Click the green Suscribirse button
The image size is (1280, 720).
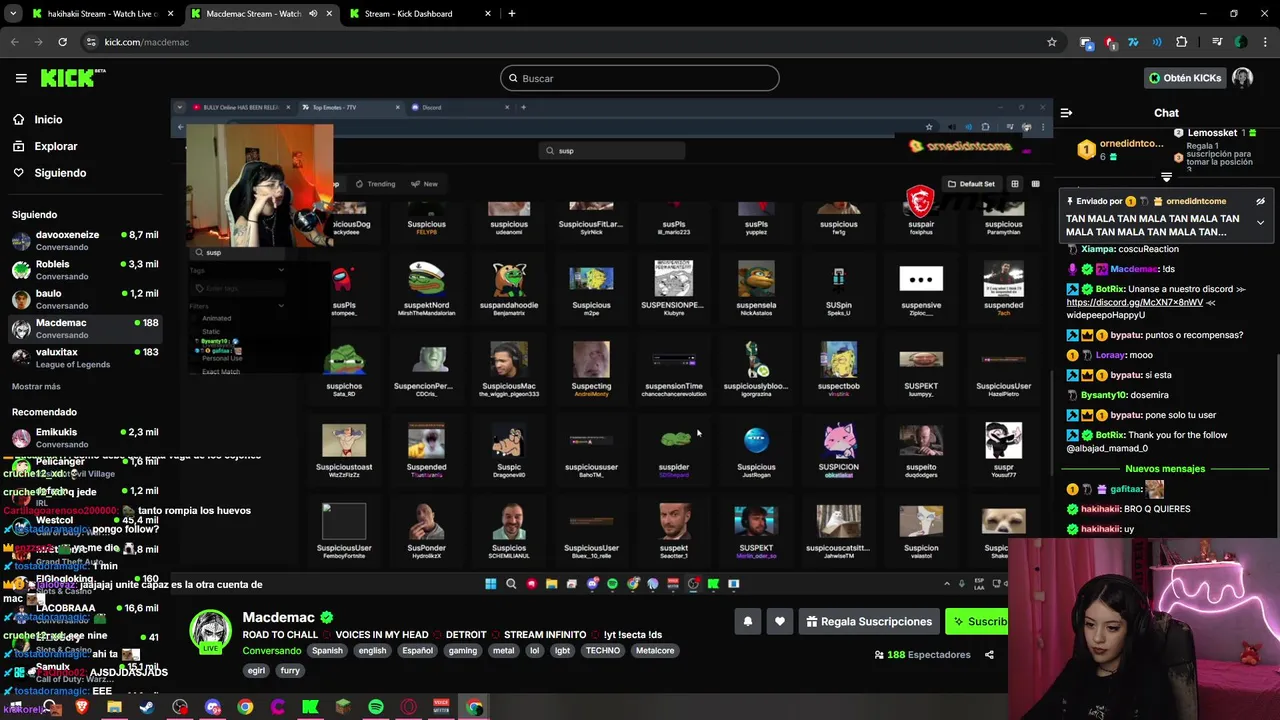coord(978,622)
